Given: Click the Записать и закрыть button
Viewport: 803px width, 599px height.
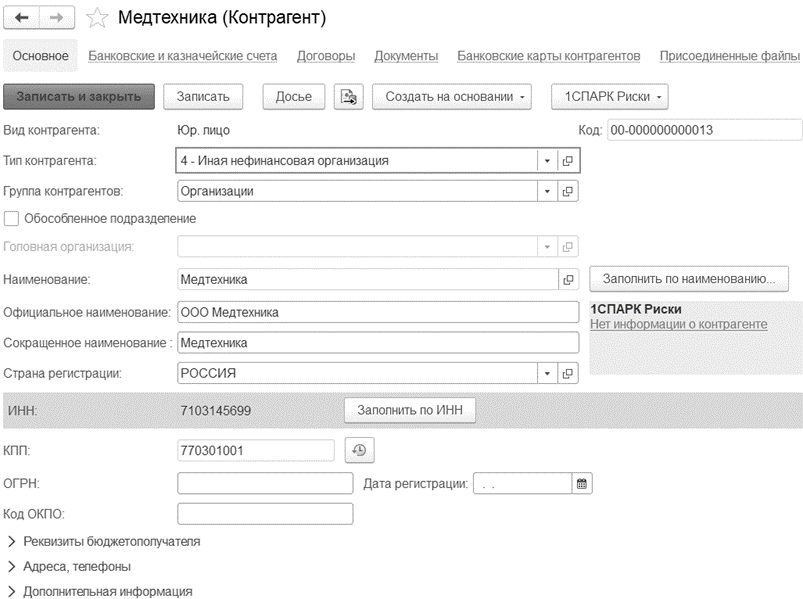Looking at the screenshot, I should pos(79,97).
